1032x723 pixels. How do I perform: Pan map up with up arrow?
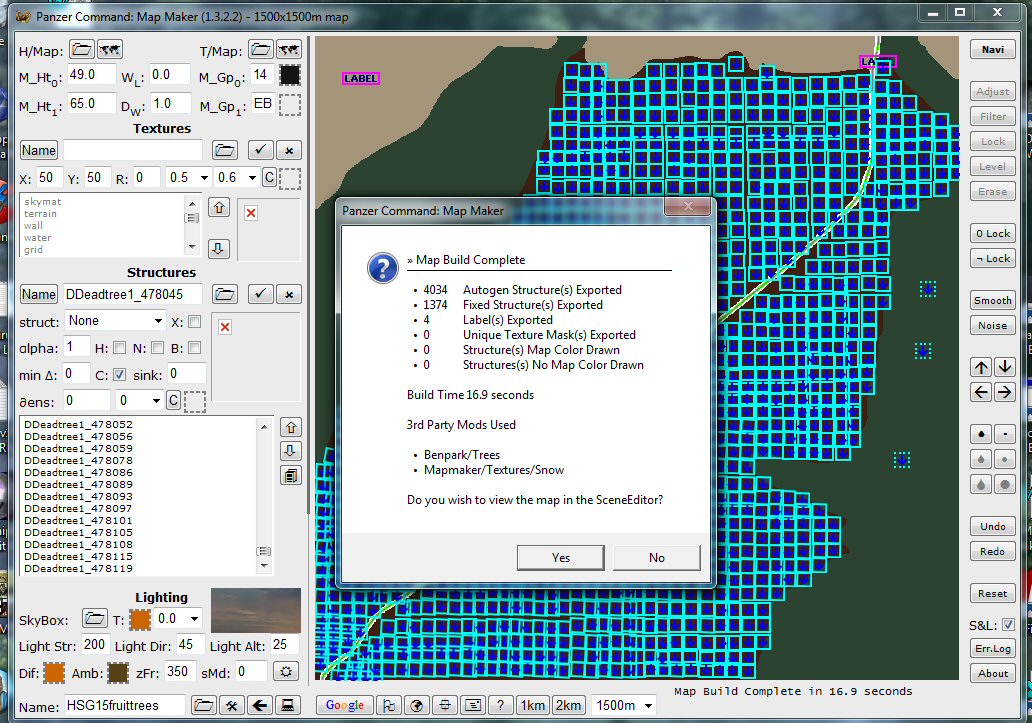point(981,367)
